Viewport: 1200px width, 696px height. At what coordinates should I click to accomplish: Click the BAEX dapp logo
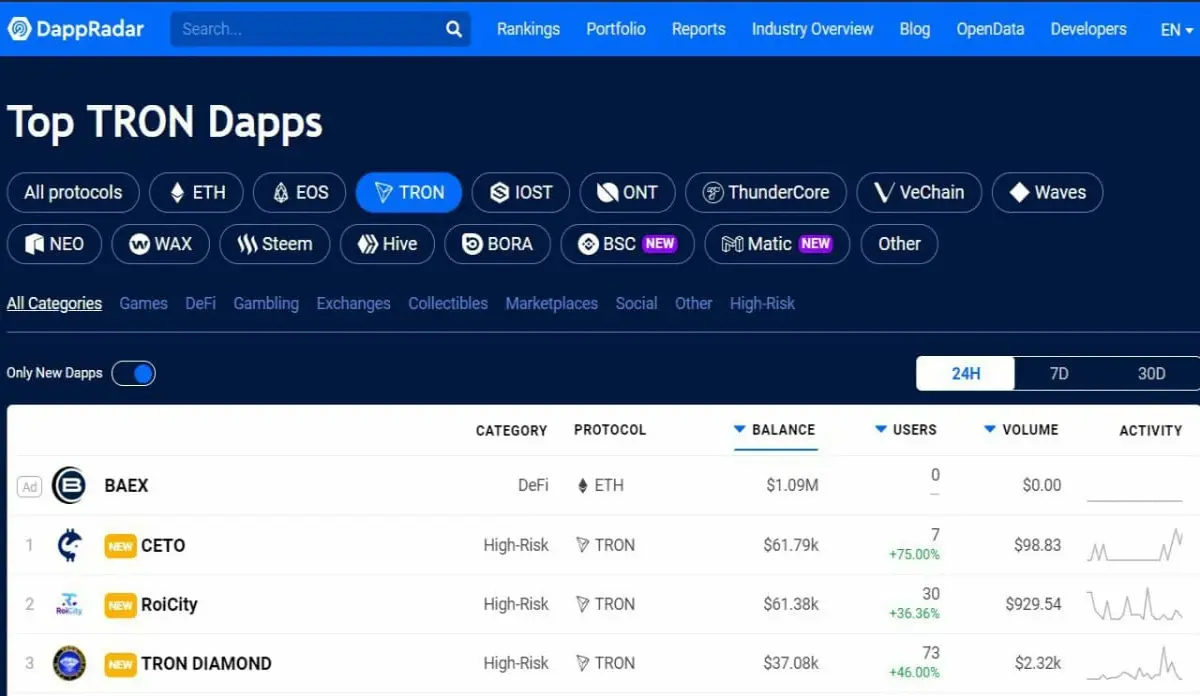(x=69, y=486)
